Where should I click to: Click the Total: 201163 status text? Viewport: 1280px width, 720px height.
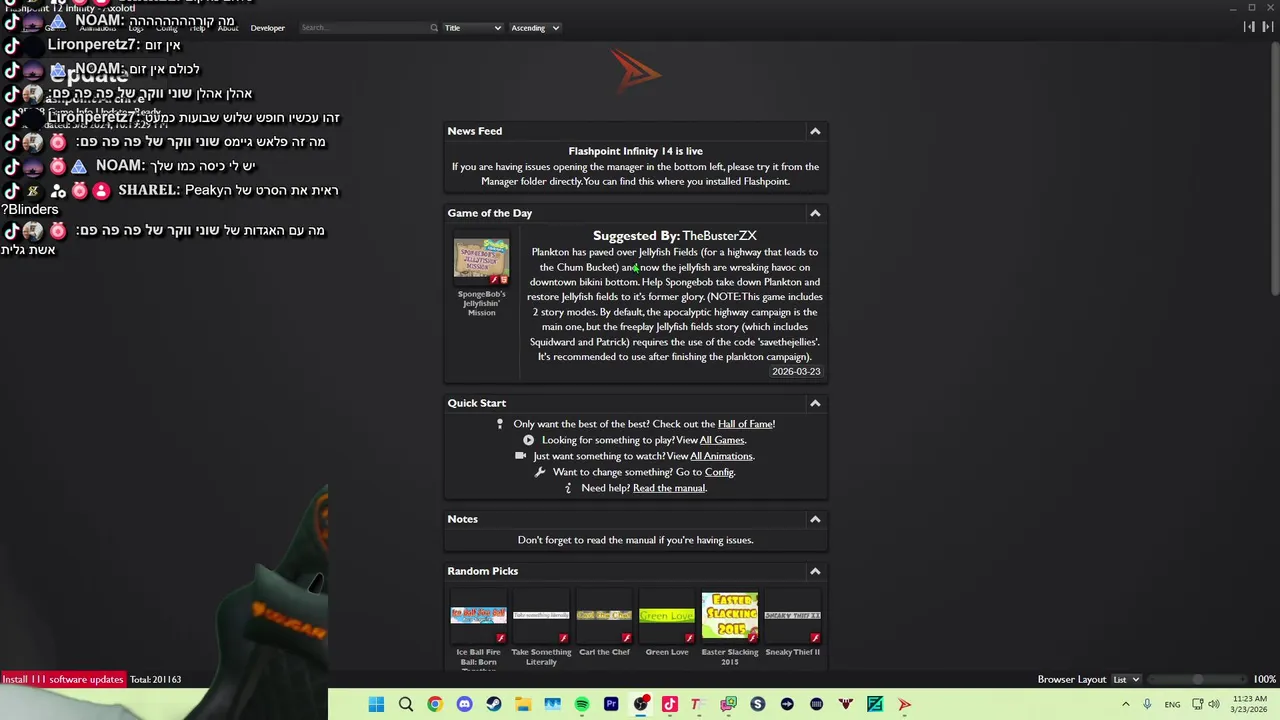point(155,679)
